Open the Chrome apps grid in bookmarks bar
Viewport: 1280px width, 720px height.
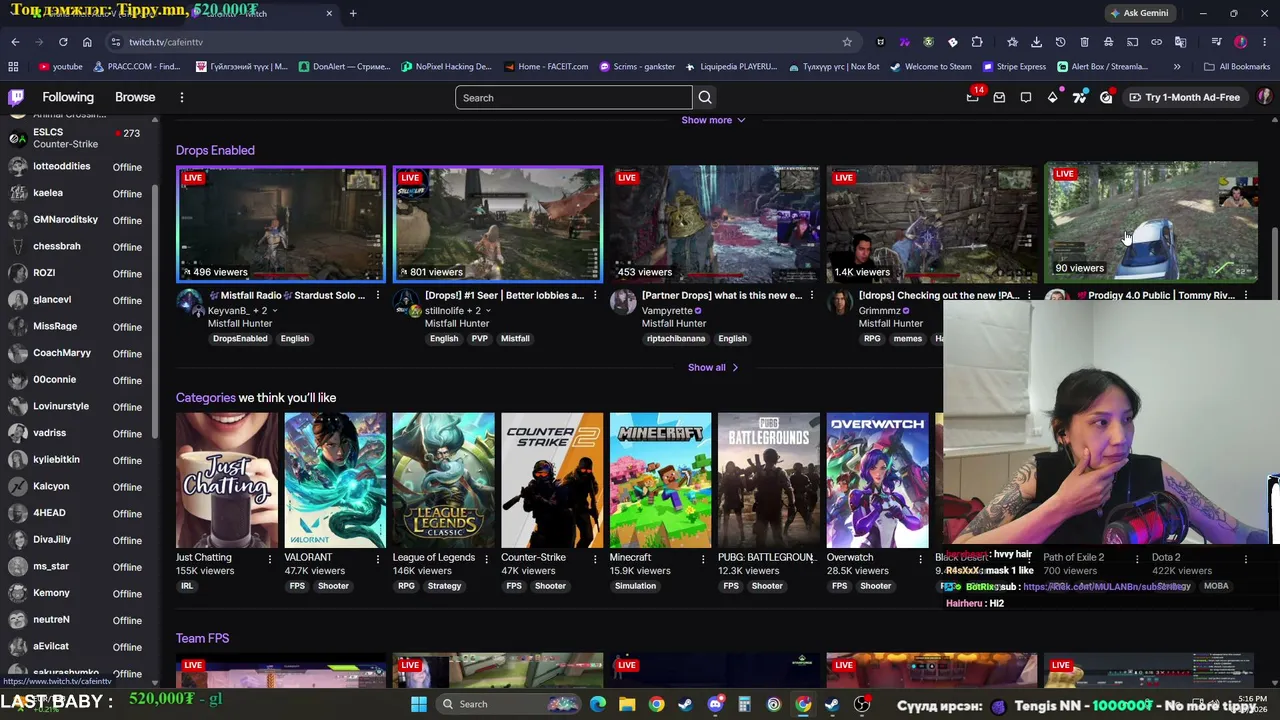click(x=13, y=67)
